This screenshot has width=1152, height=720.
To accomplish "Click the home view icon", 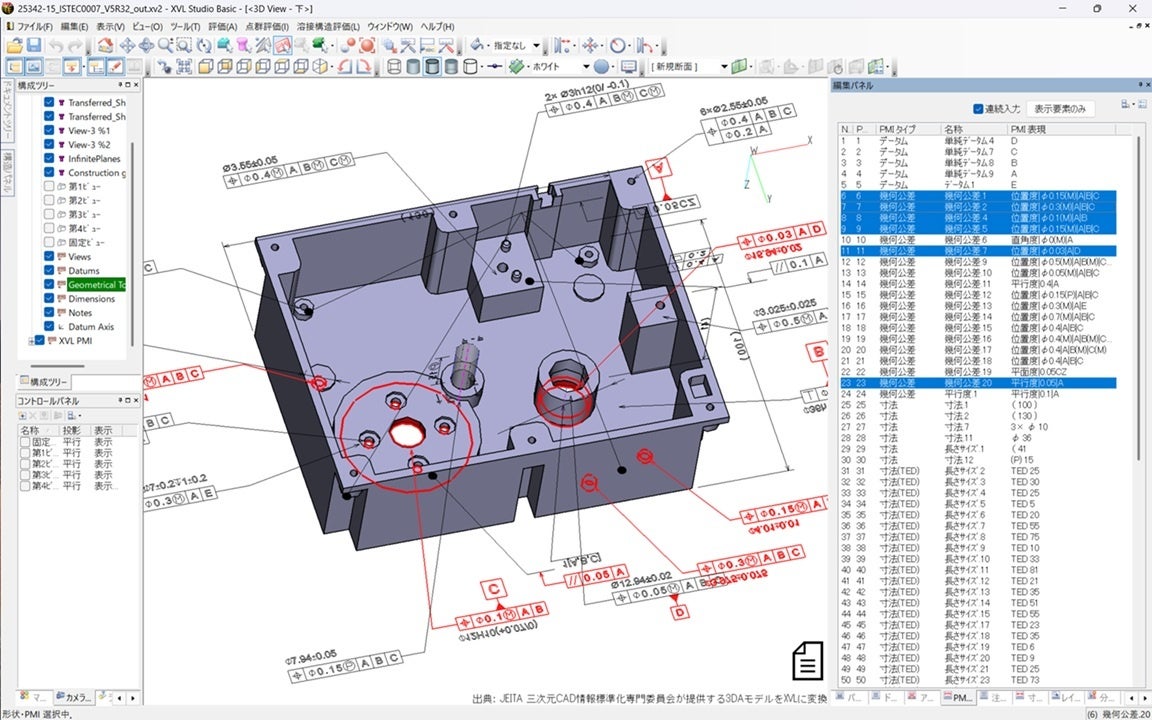I will (x=105, y=45).
